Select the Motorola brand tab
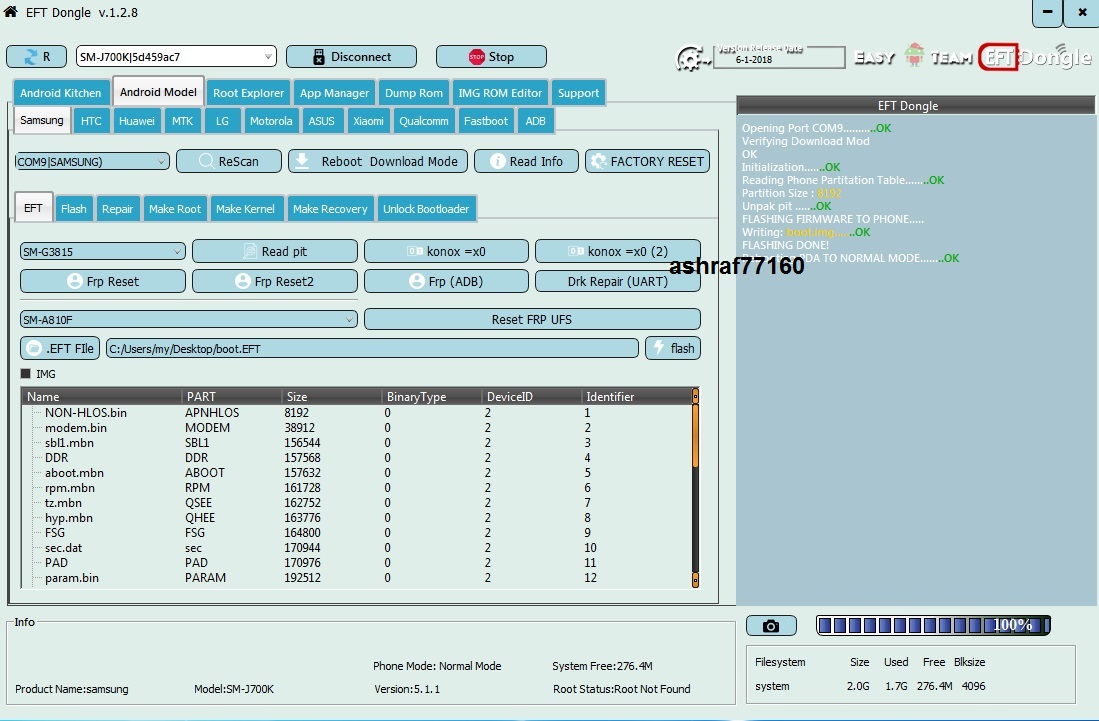Viewport: 1099px width, 721px height. point(271,121)
